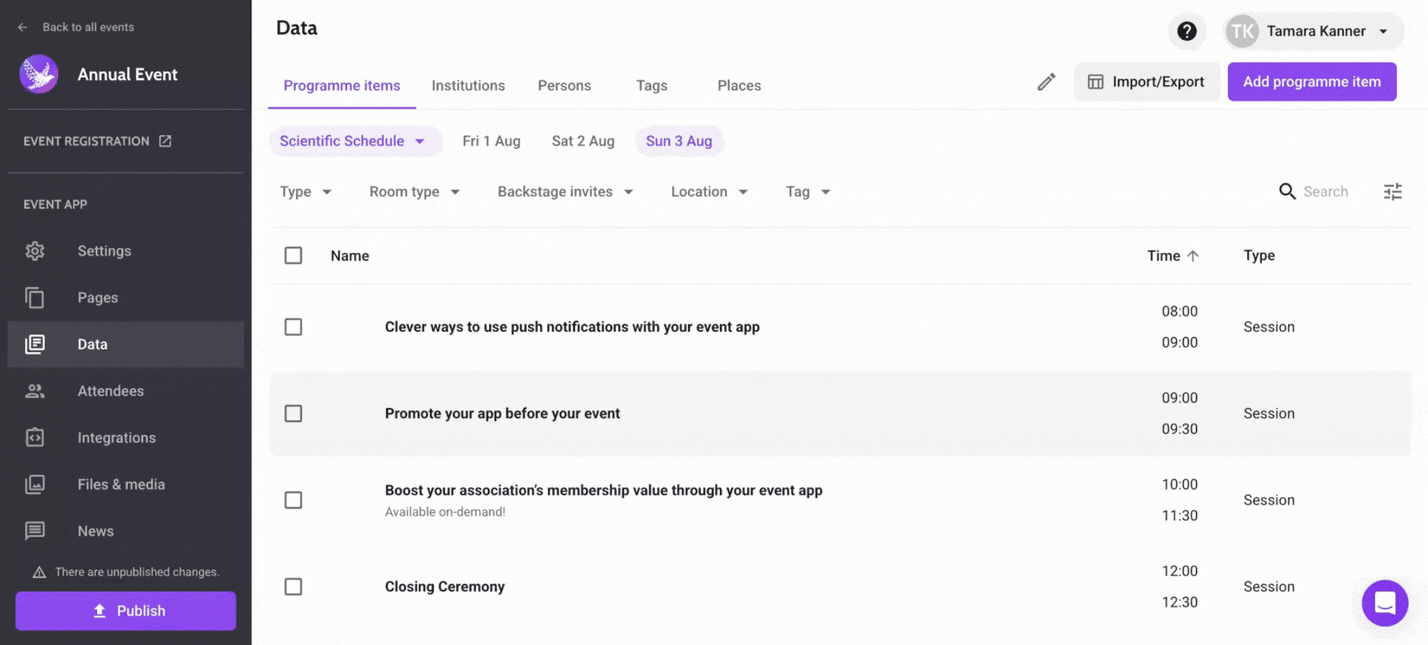Click the search magnifier icon

(x=1287, y=191)
